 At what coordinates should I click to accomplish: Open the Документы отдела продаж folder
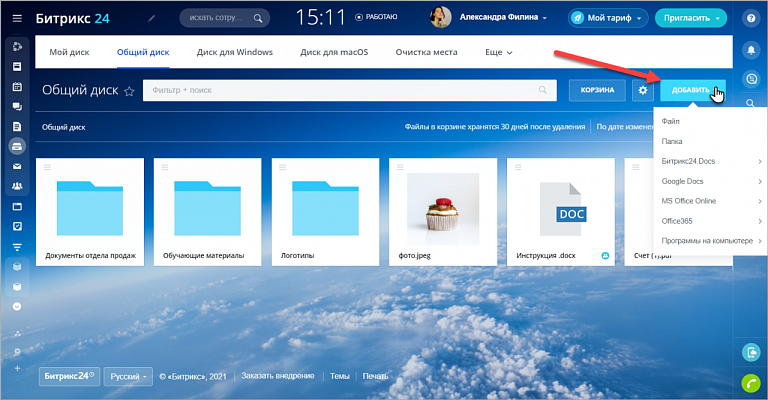90,212
